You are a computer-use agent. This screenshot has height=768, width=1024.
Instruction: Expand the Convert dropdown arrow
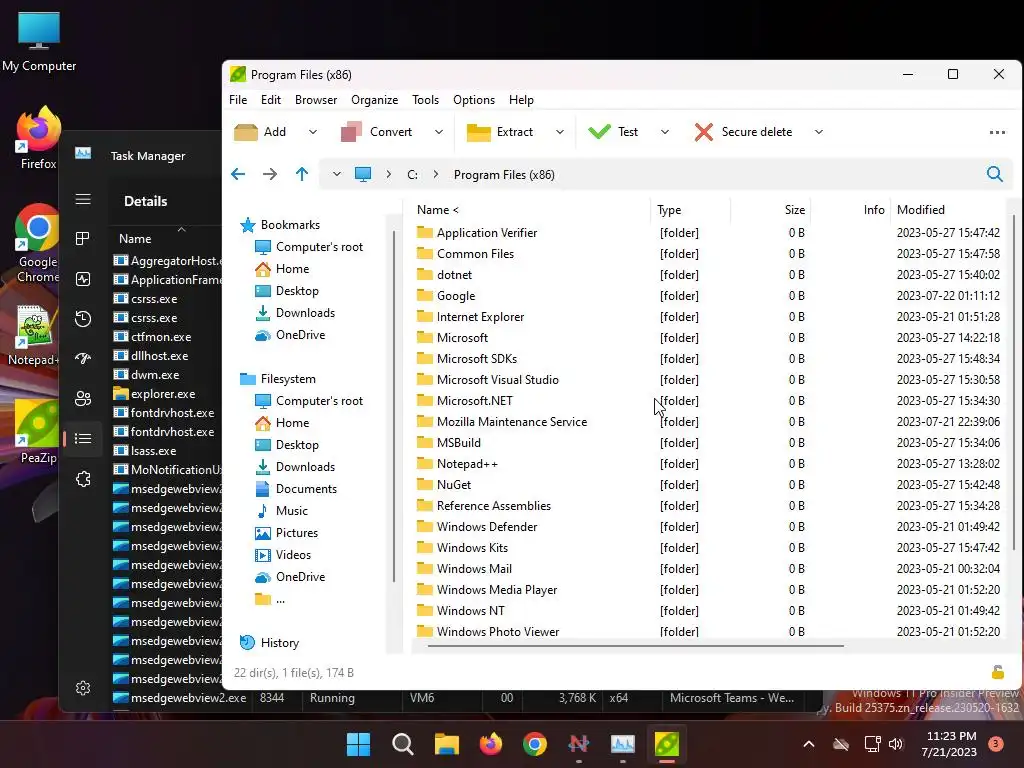439,132
